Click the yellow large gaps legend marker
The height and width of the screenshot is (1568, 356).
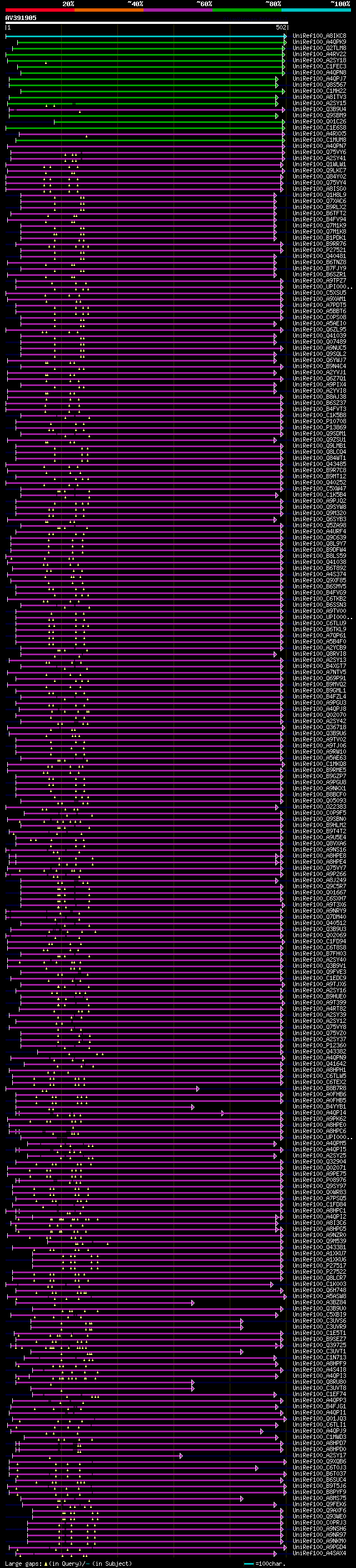[46, 1564]
